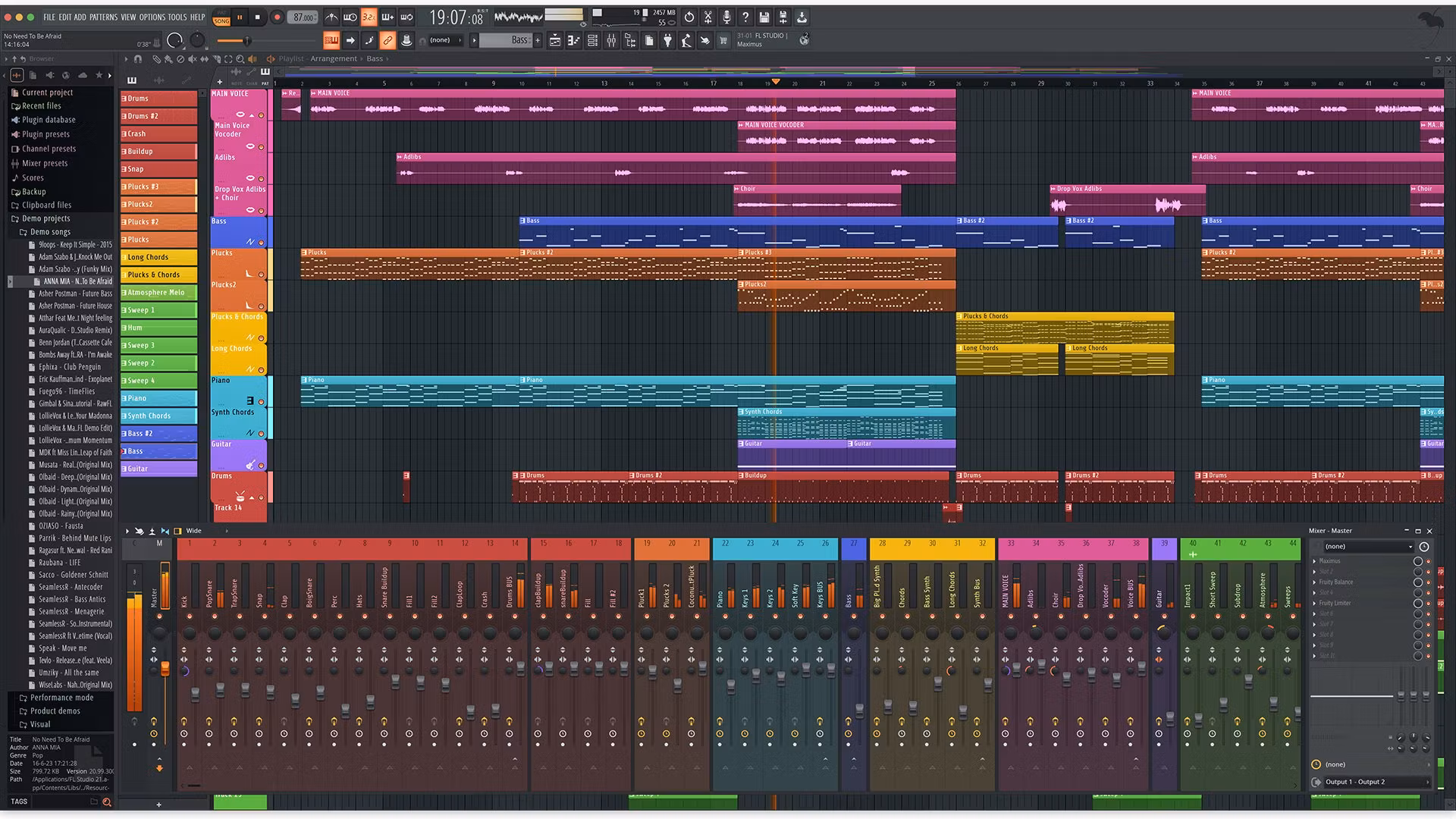Screen dimensions: 1456x819
Task: Select the Atmosphere Melo pattern
Action: pyautogui.click(x=158, y=293)
